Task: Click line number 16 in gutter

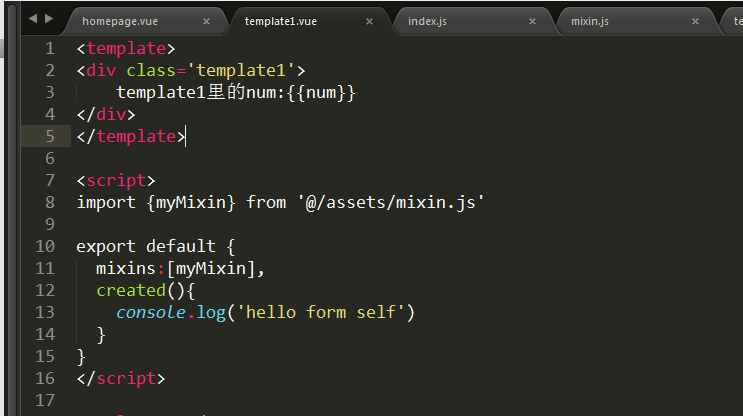Action: tap(45, 378)
